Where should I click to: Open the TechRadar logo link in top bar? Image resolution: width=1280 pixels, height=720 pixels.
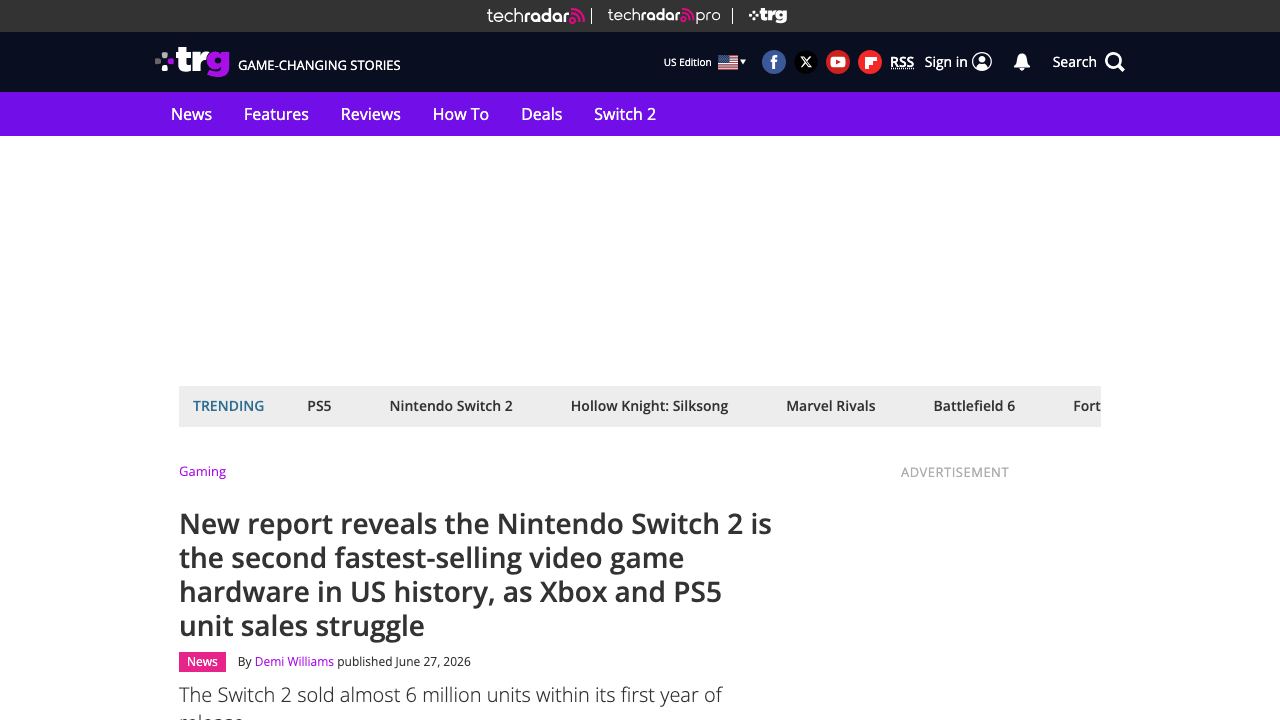point(535,15)
